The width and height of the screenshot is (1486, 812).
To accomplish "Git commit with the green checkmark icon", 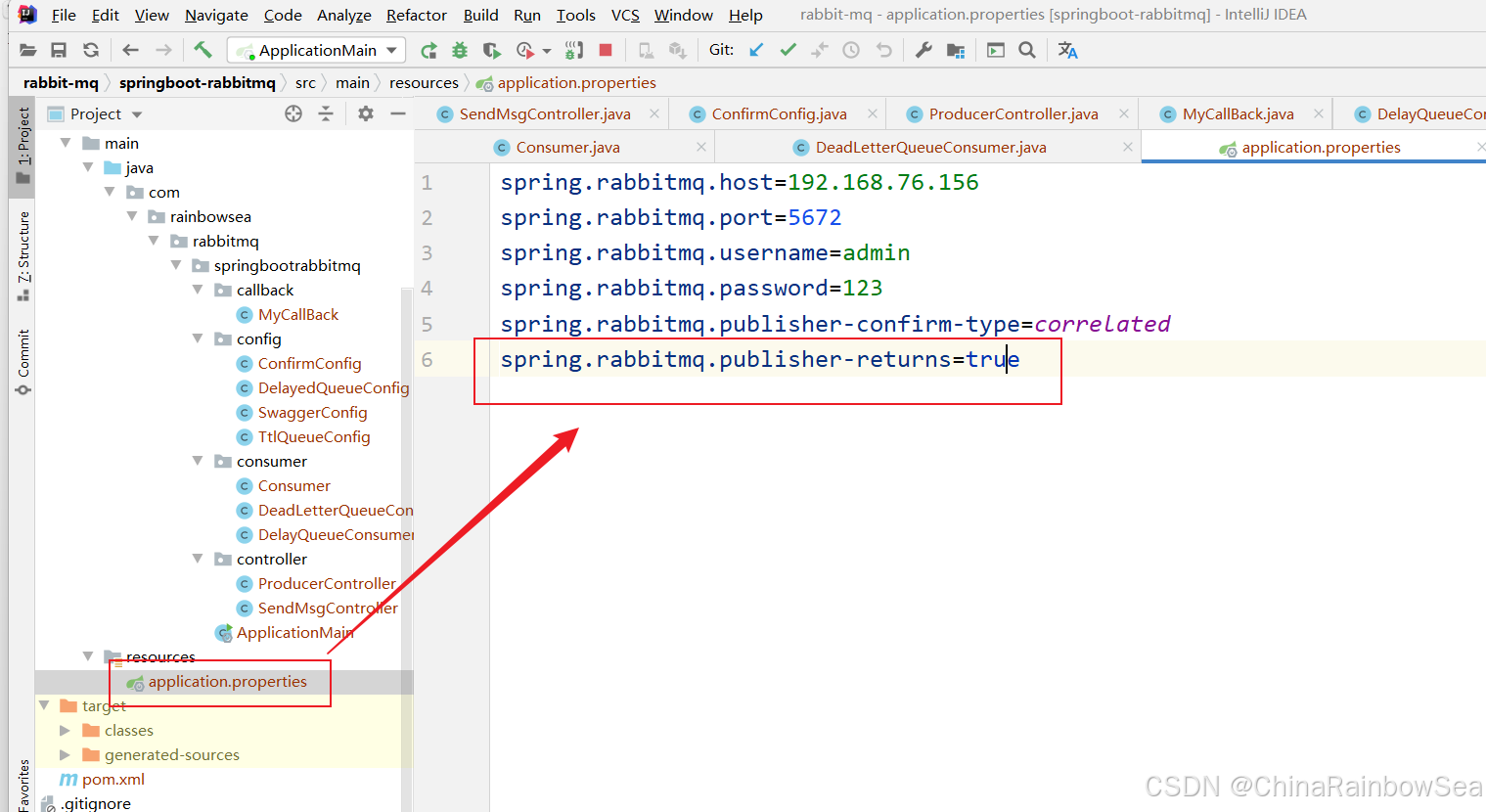I will [x=788, y=50].
